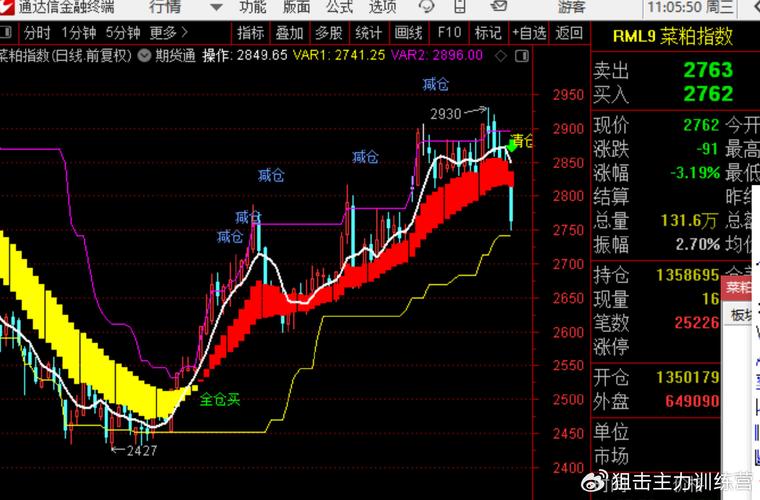This screenshot has width=760, height=500.
Task: Expand the dropdown arrow next to 行情
Action: coord(216,7)
